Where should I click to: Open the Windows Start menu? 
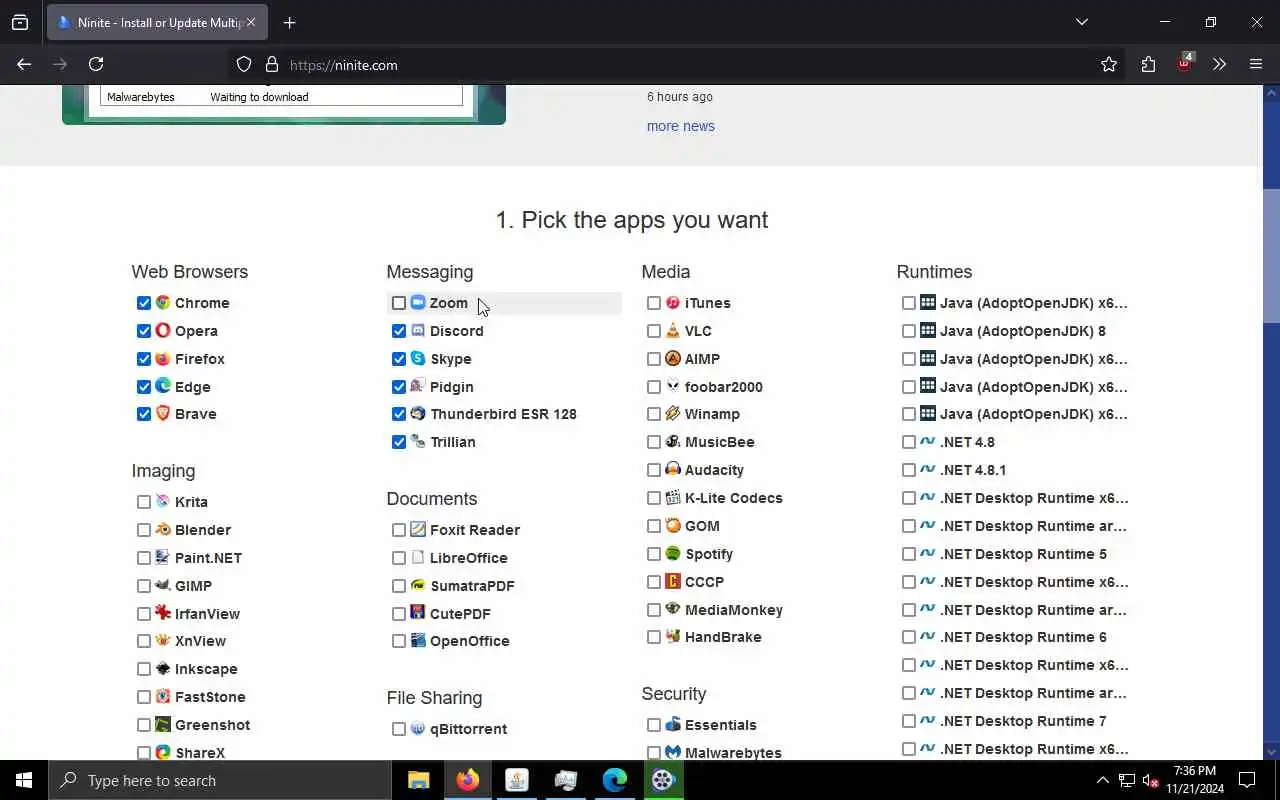24,780
